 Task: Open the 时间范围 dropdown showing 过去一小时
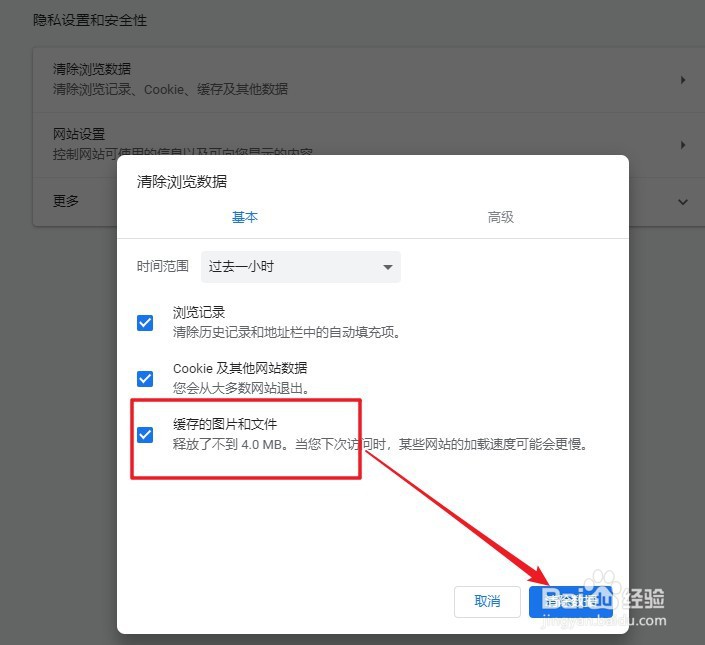[301, 267]
